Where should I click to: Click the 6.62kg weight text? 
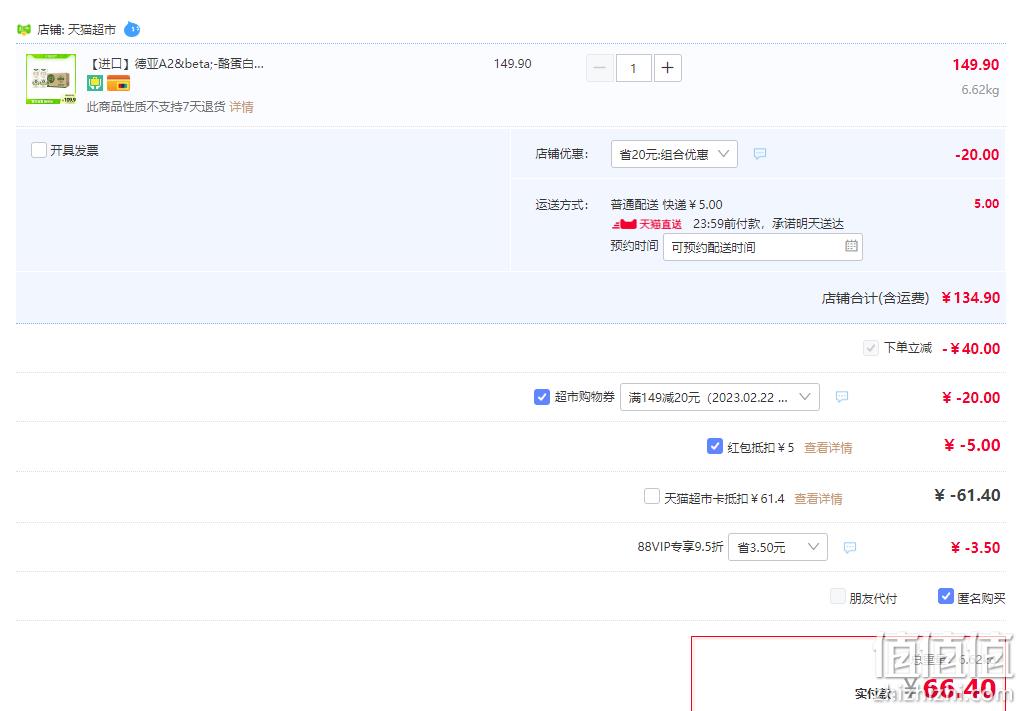coord(980,89)
